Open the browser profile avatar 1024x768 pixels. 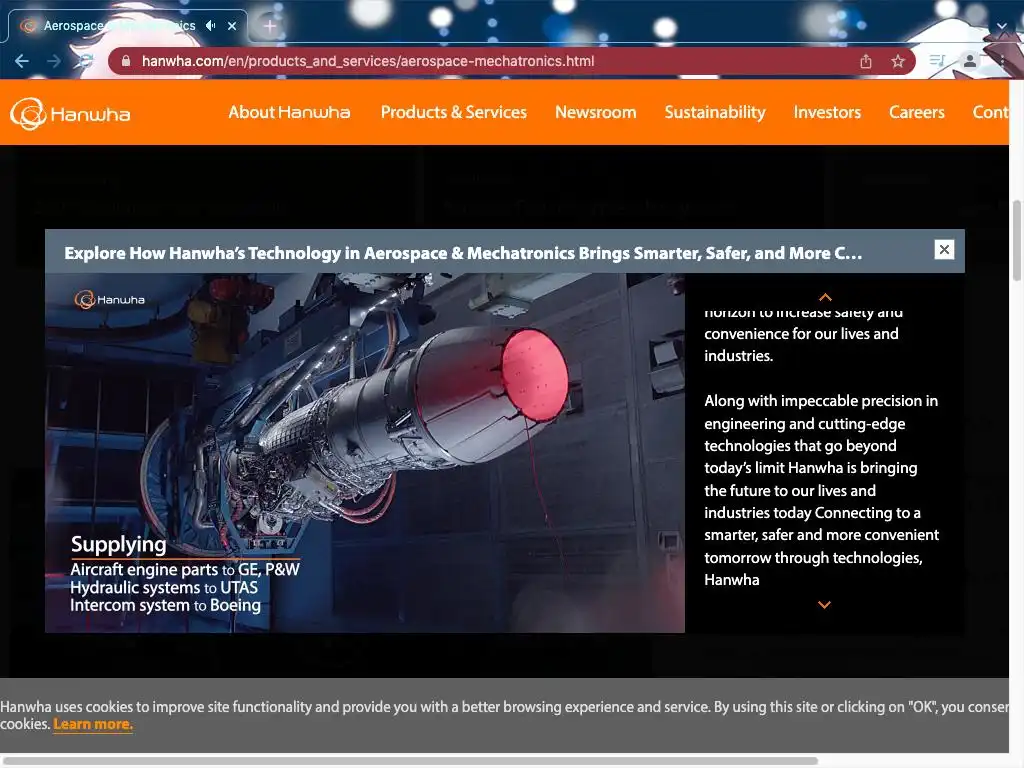pos(970,61)
